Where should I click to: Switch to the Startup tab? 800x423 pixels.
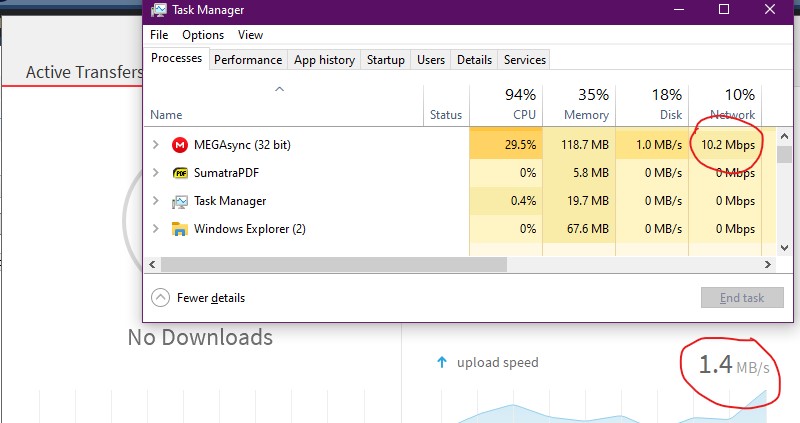pyautogui.click(x=385, y=60)
